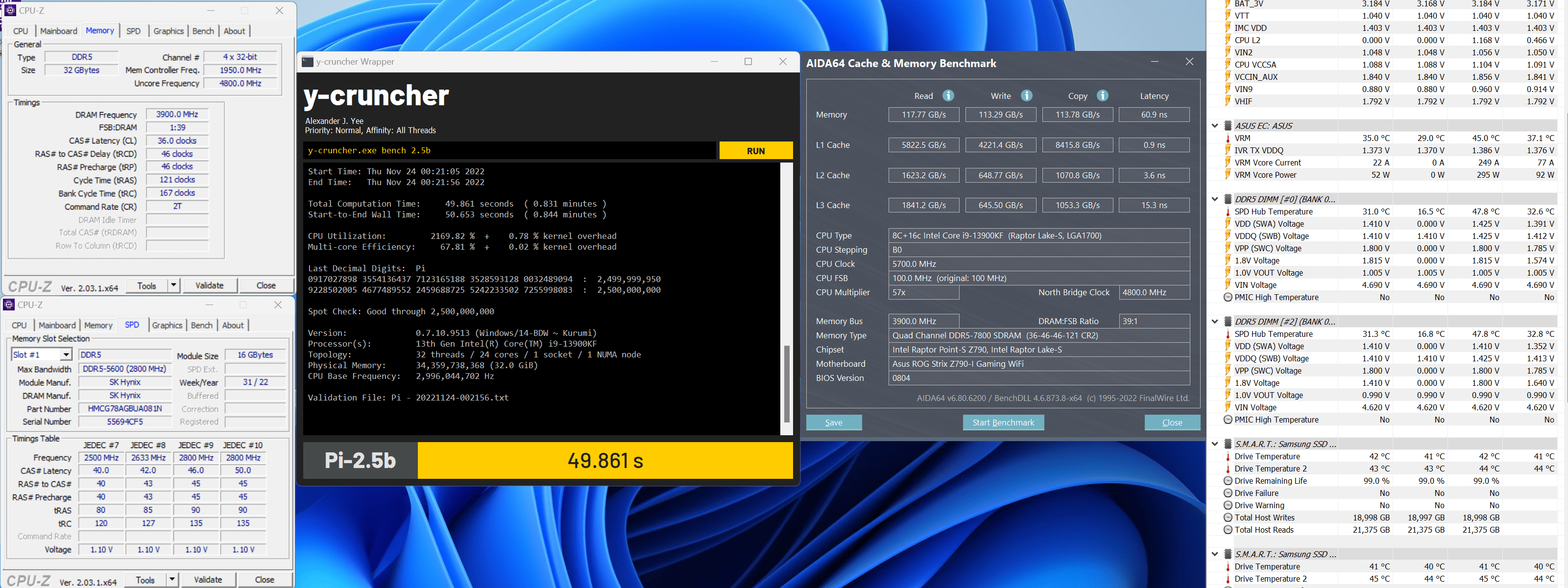
Task: Click the Part Number HMCG78AGBUA081N field
Action: [x=125, y=409]
